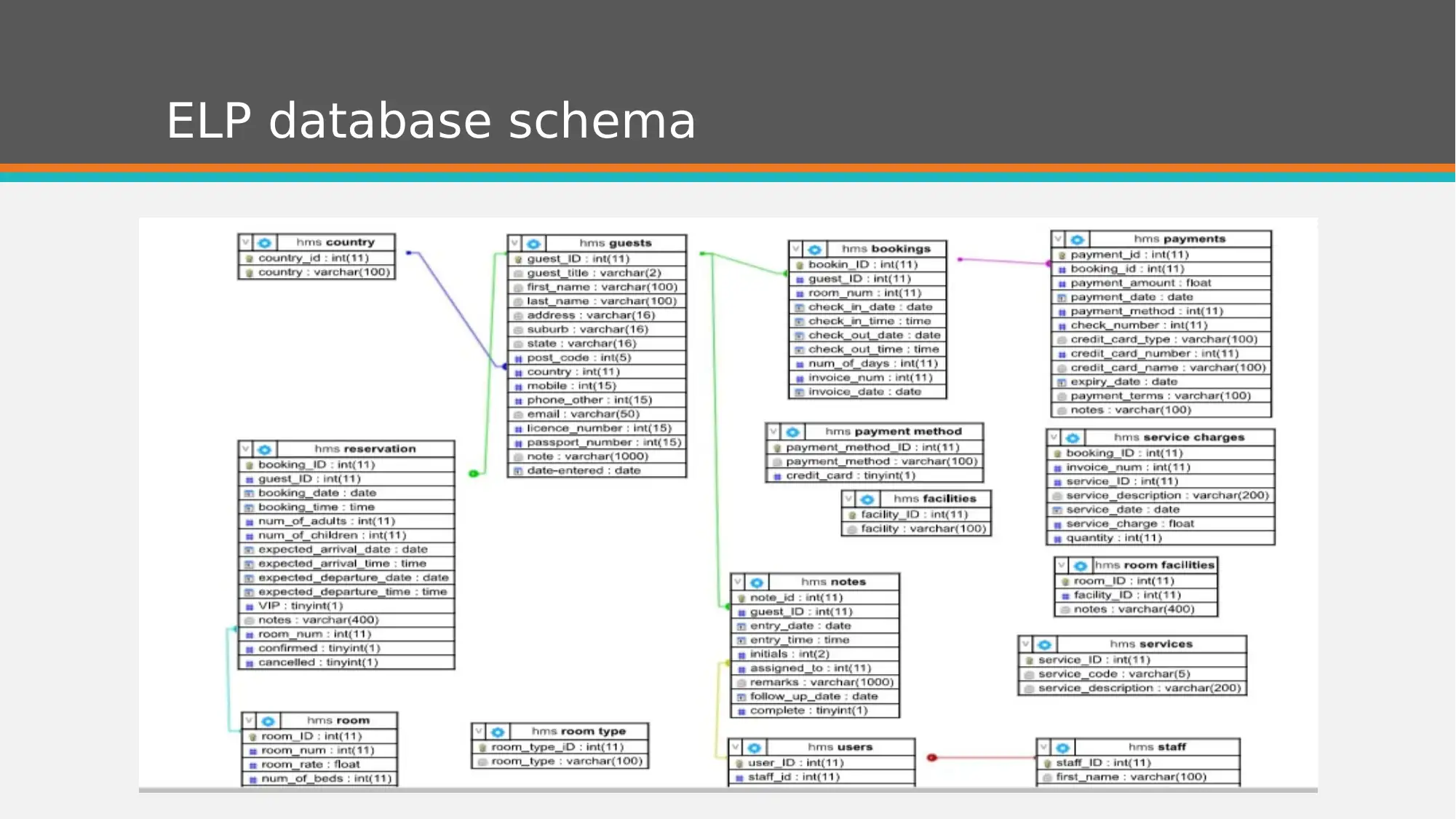
Task: Click key icon beside bookin_ID in bookings
Action: tap(799, 265)
